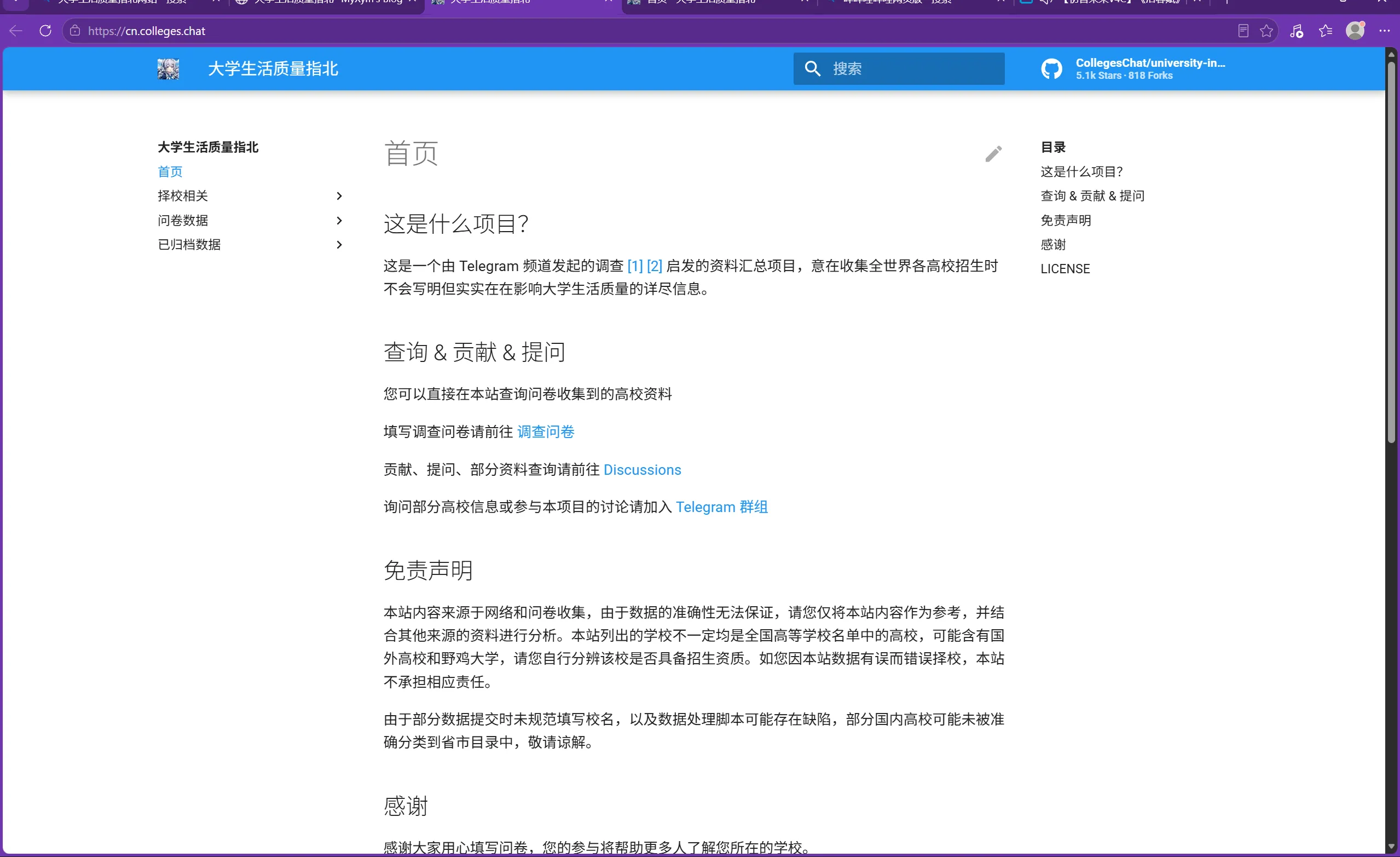
Task: Open 已归档数据 navigation section
Action: [x=189, y=245]
